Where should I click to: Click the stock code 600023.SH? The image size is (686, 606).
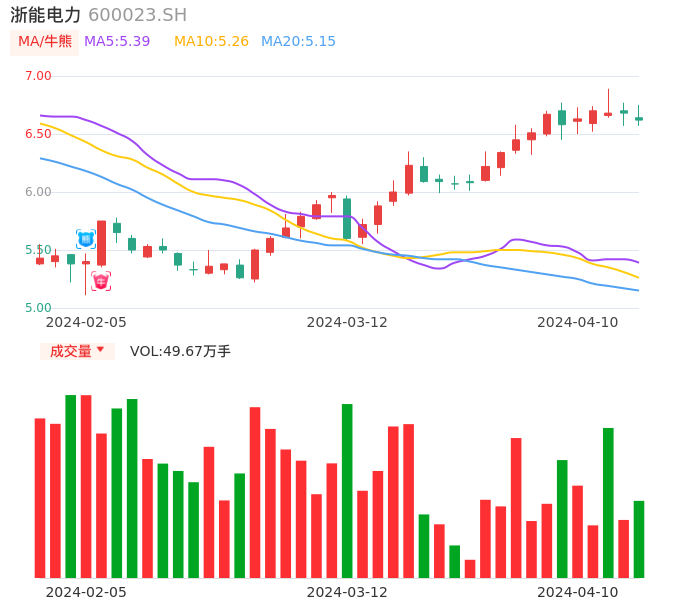137,15
